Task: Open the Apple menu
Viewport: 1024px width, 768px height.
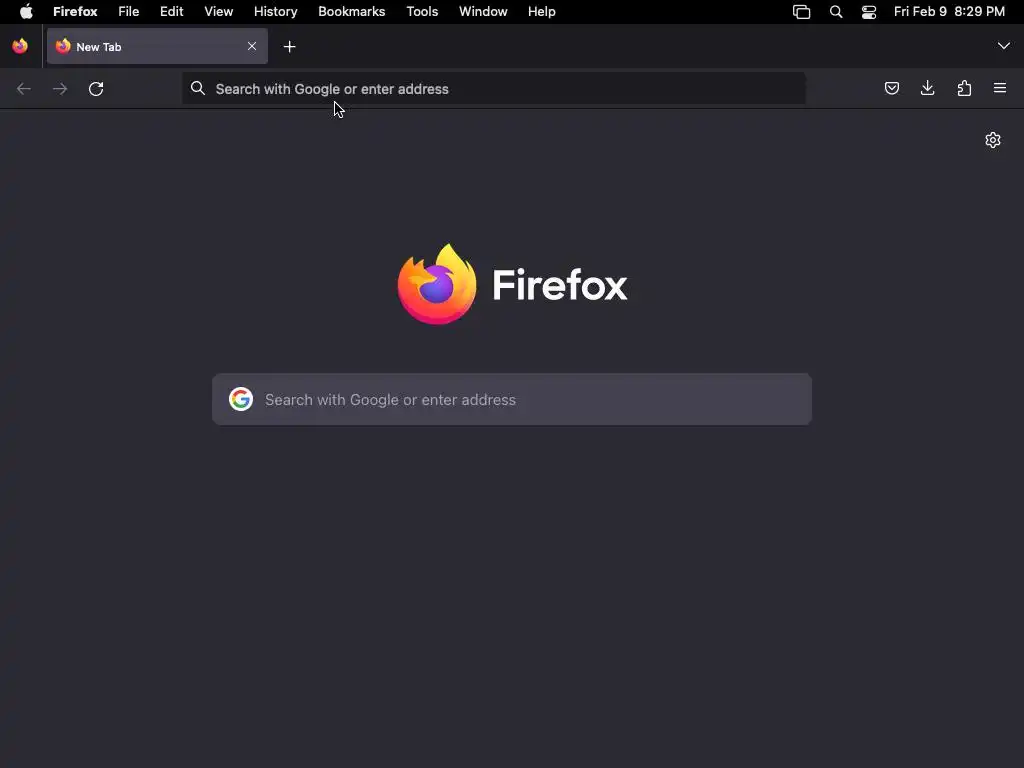Action: [26, 12]
